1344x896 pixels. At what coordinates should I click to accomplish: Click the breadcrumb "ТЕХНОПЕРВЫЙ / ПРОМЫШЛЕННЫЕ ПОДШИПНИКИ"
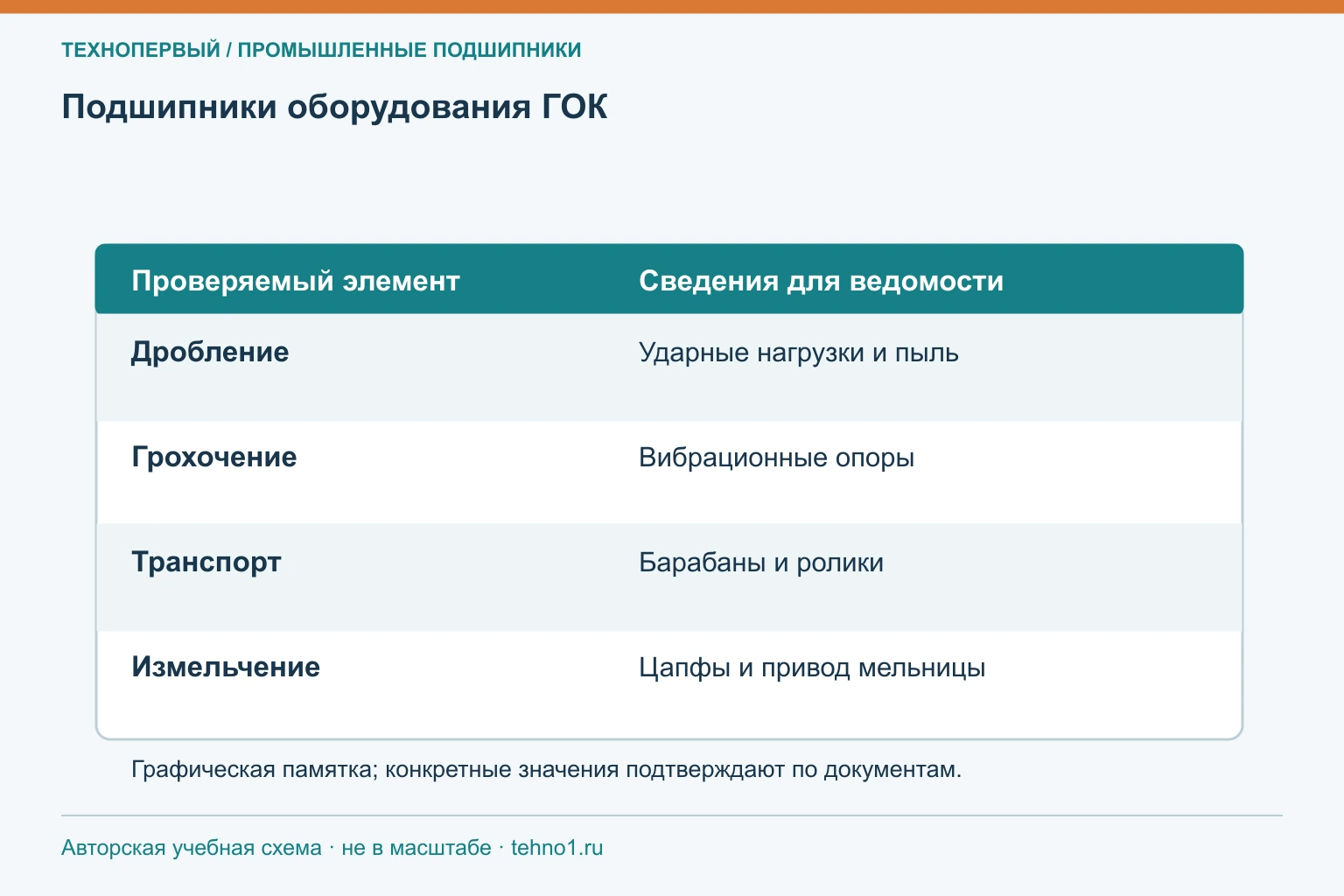point(321,50)
